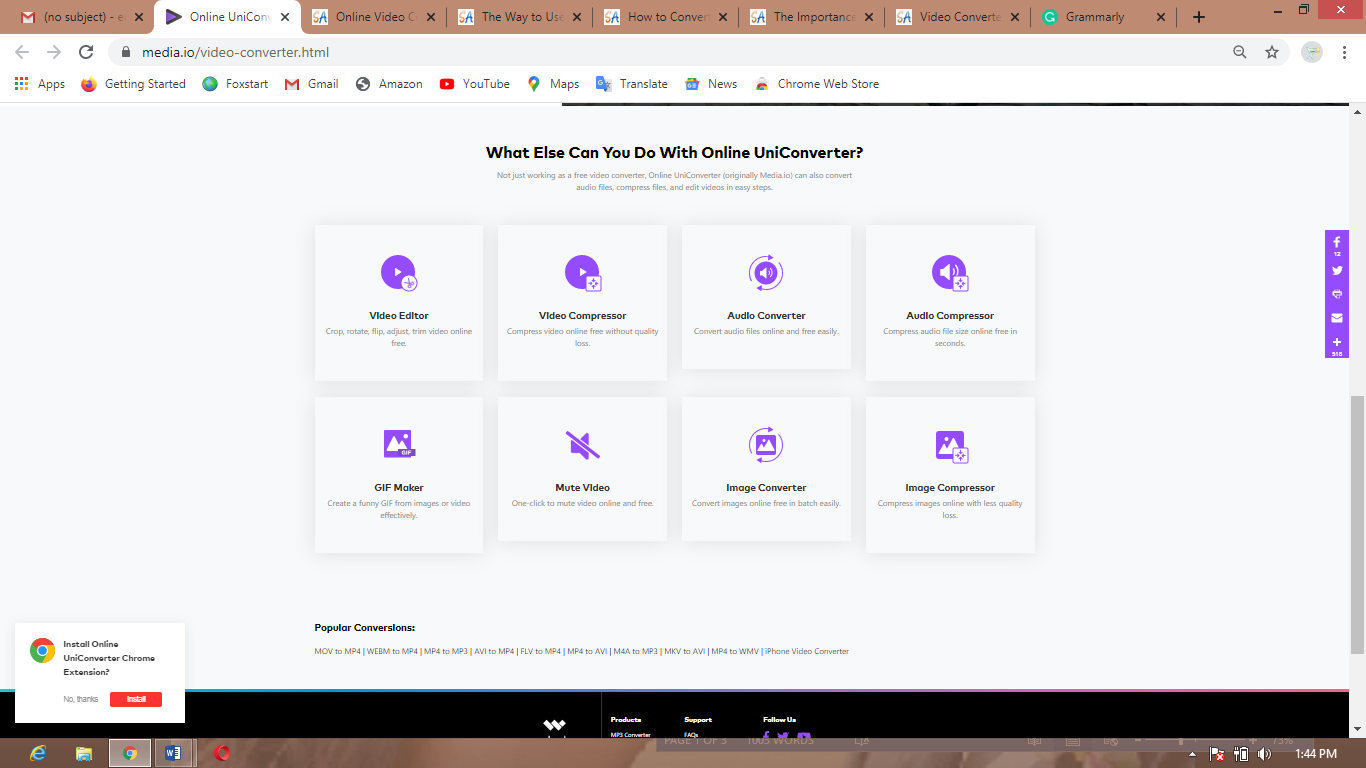The image size is (1366, 768).
Task: Open the AVI to MP4 conversion link
Action: click(x=494, y=651)
